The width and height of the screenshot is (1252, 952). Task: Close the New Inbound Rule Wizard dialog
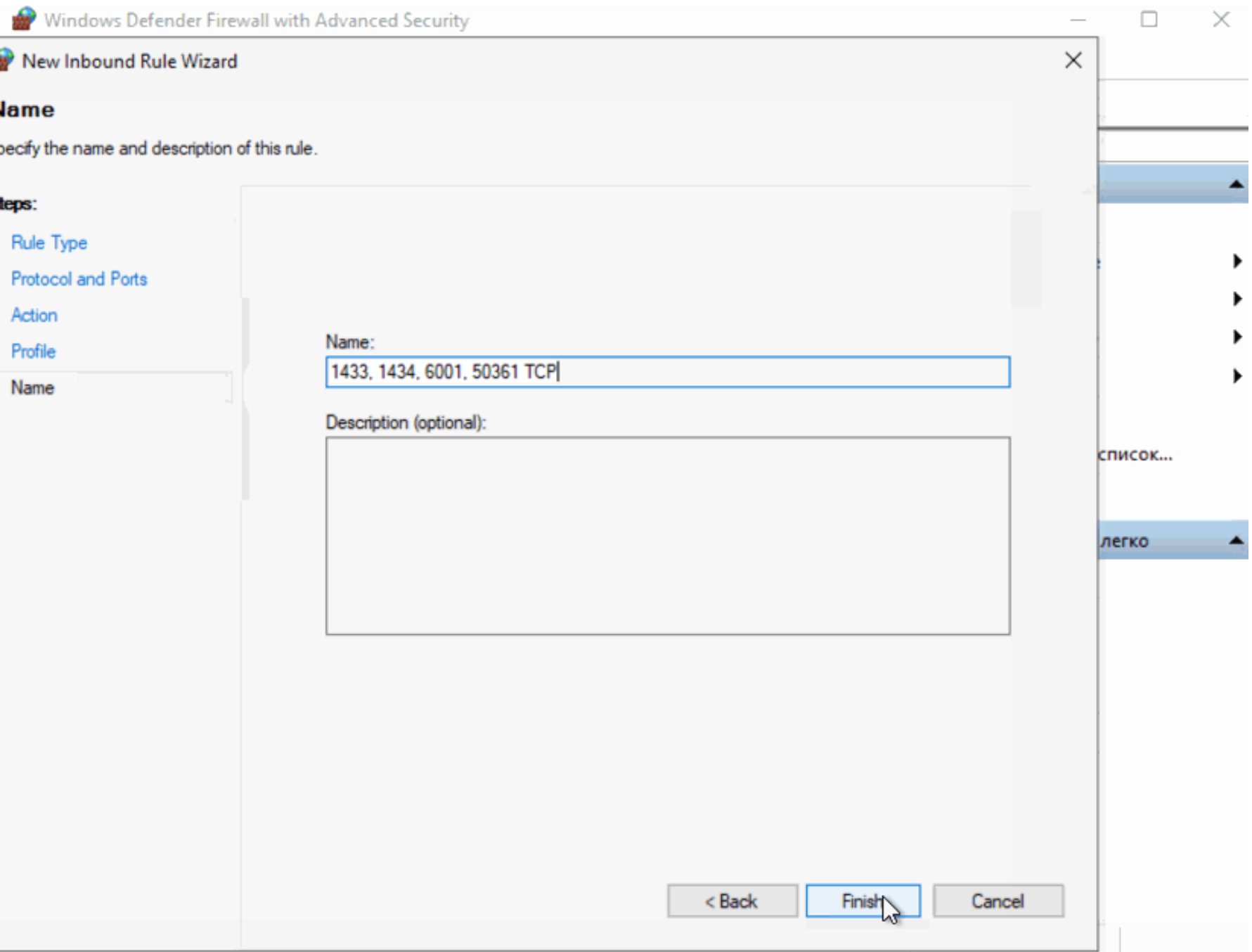pyautogui.click(x=1073, y=60)
